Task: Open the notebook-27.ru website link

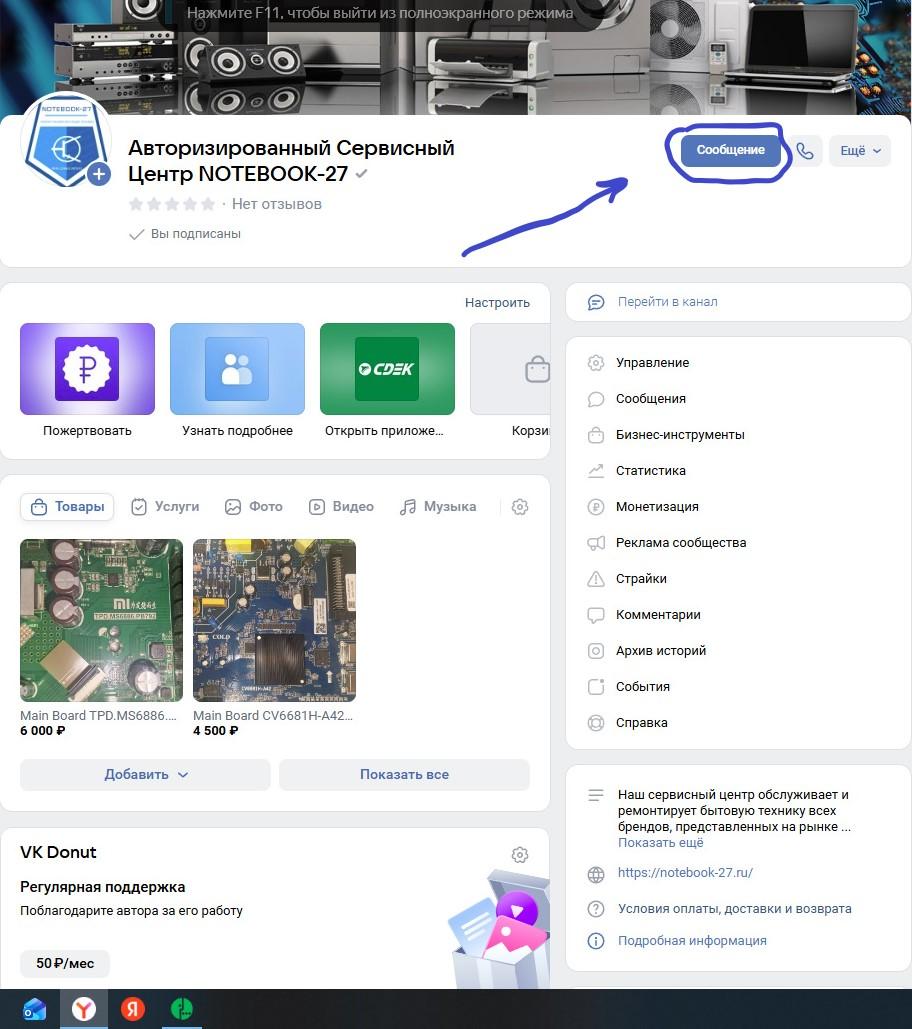Action: [686, 872]
